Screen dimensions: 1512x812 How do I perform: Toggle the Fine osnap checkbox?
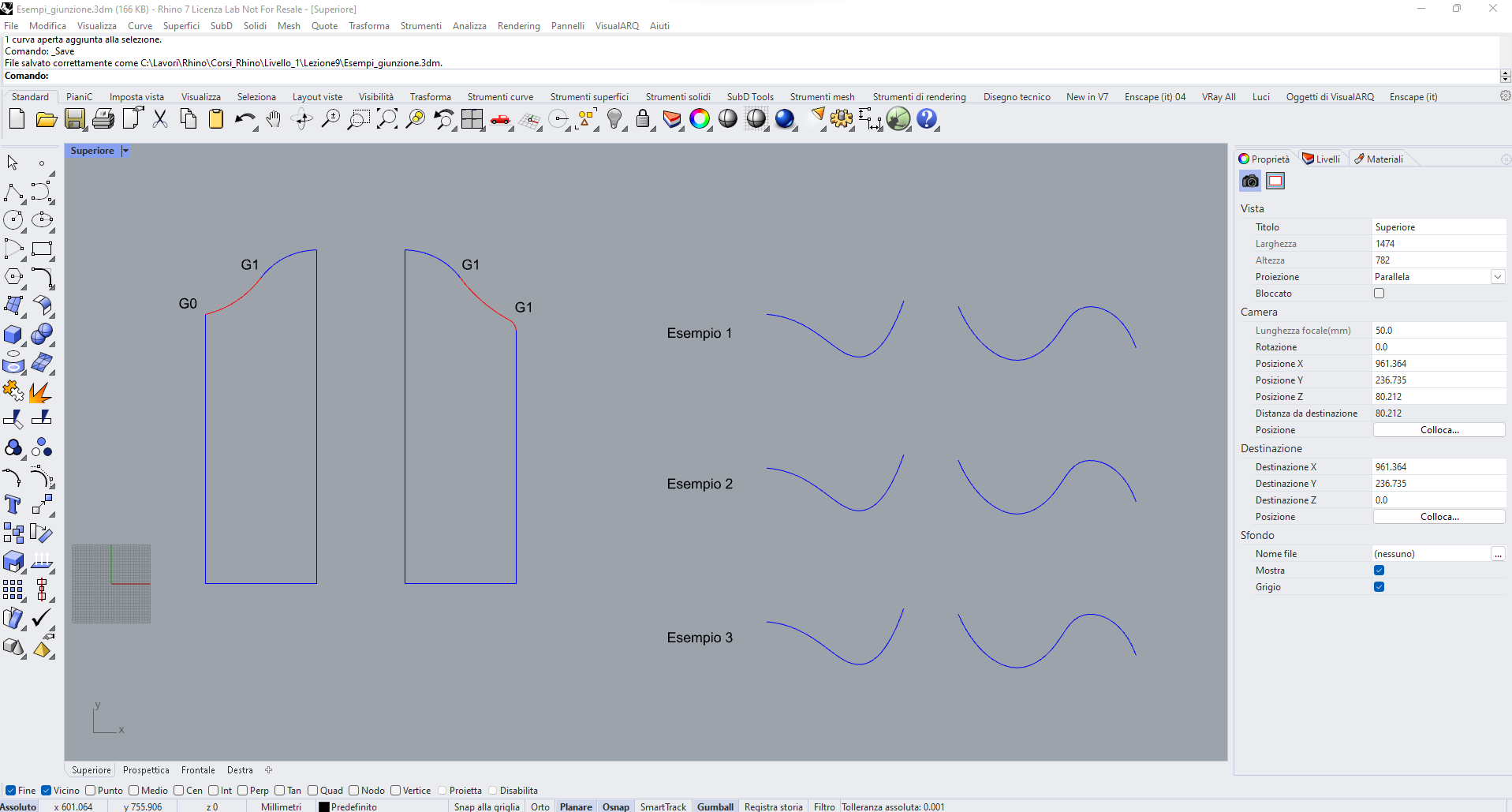click(x=10, y=790)
